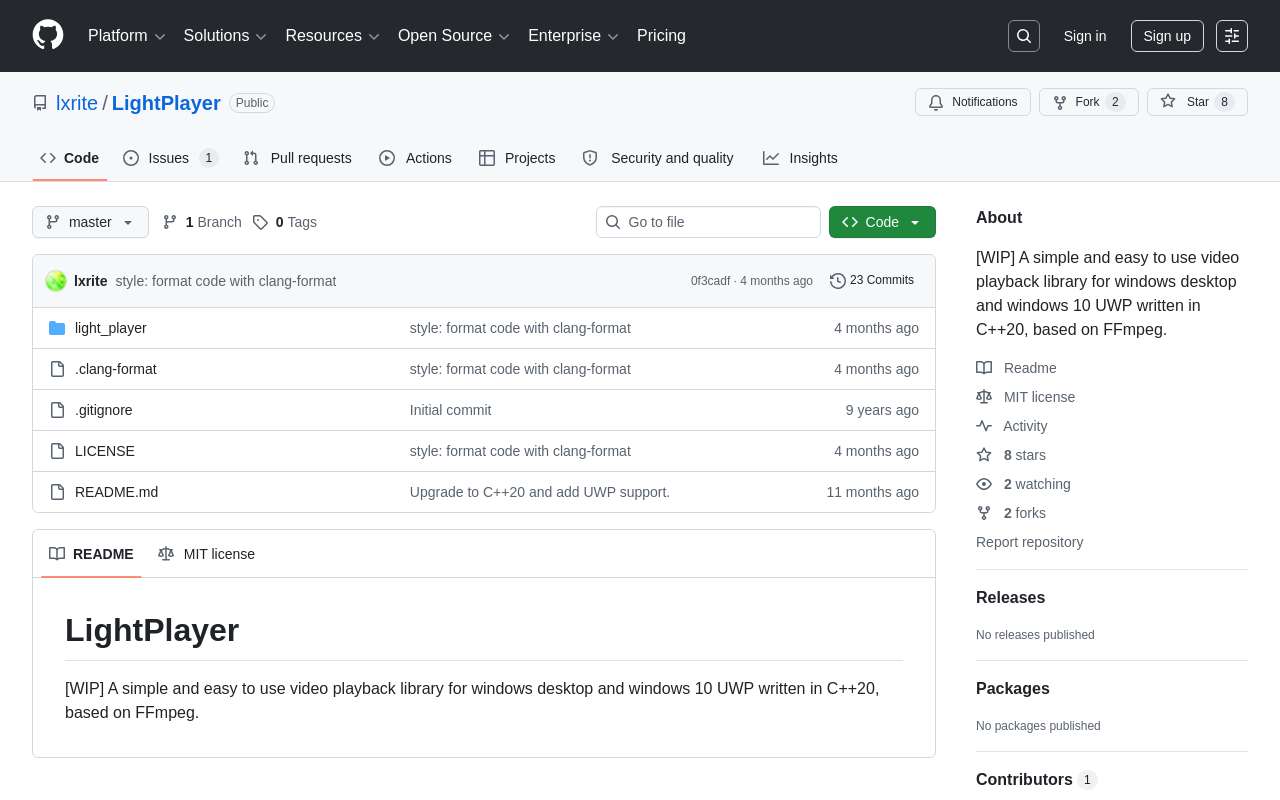Click the .gitignore file icon
The width and height of the screenshot is (1280, 800).
(x=57, y=410)
